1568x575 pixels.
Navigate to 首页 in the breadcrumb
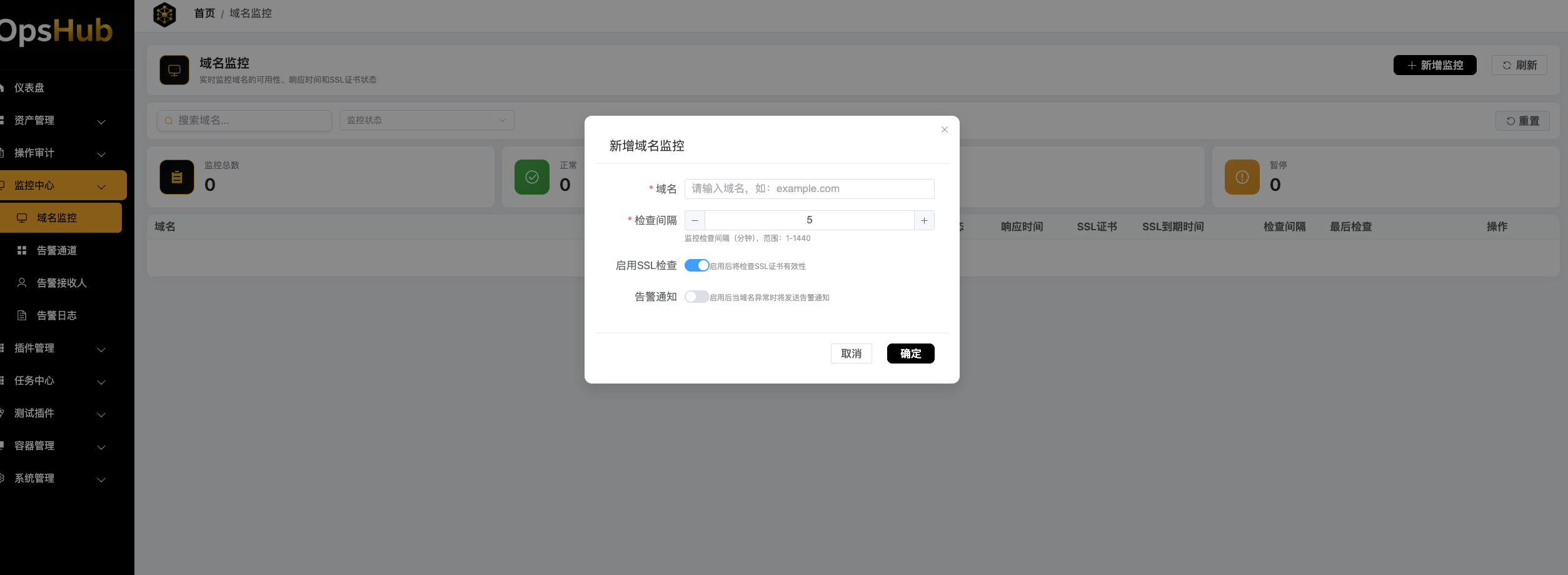(x=204, y=13)
